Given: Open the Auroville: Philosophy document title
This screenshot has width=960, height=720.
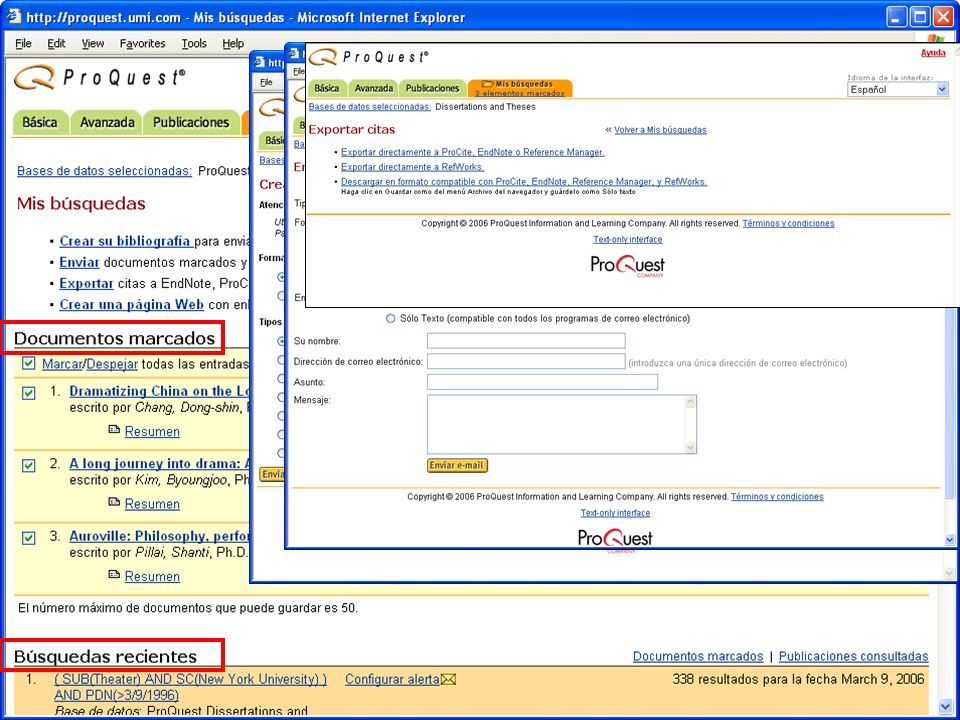Looking at the screenshot, I should (x=159, y=536).
